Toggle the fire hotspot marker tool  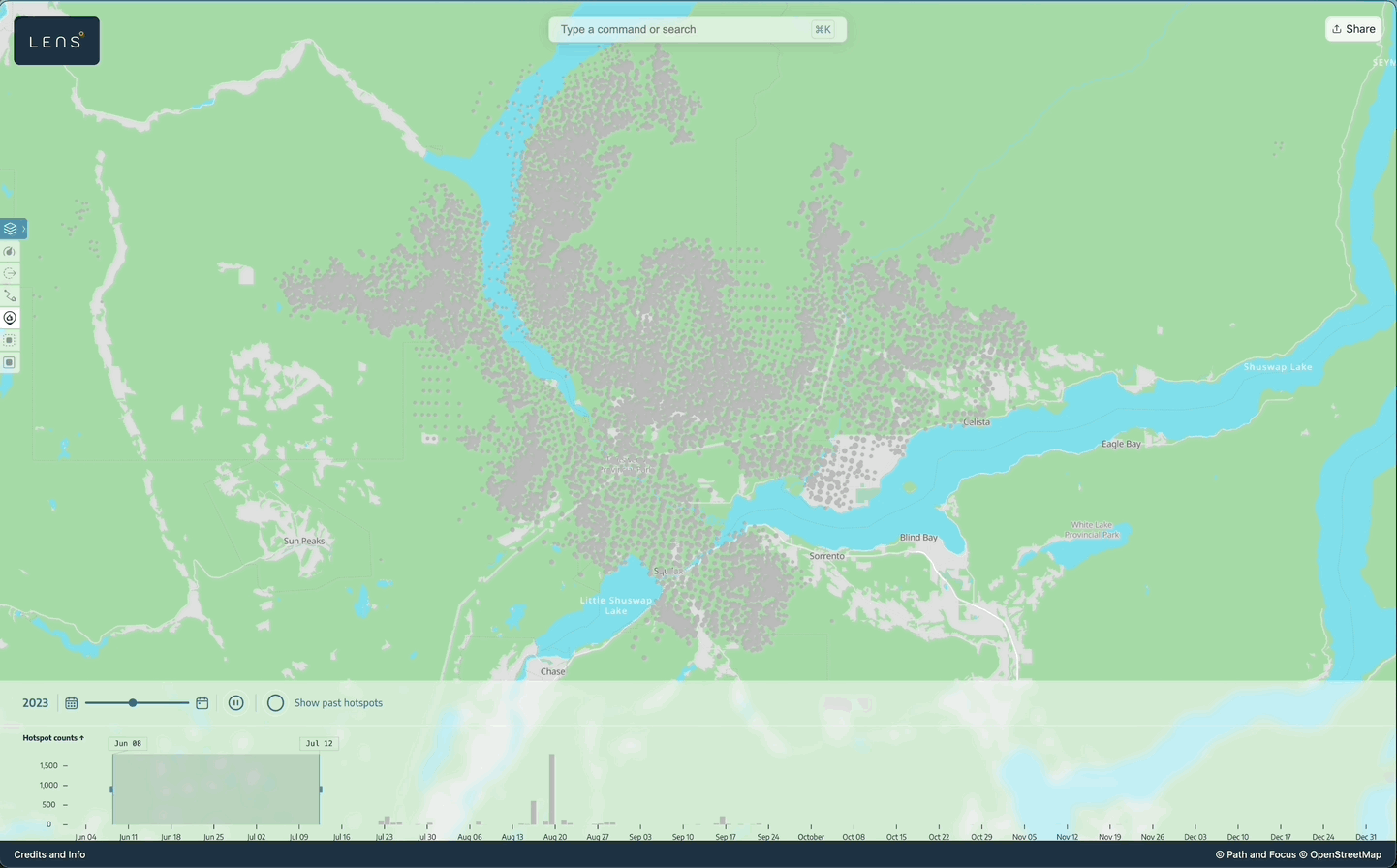[x=10, y=319]
